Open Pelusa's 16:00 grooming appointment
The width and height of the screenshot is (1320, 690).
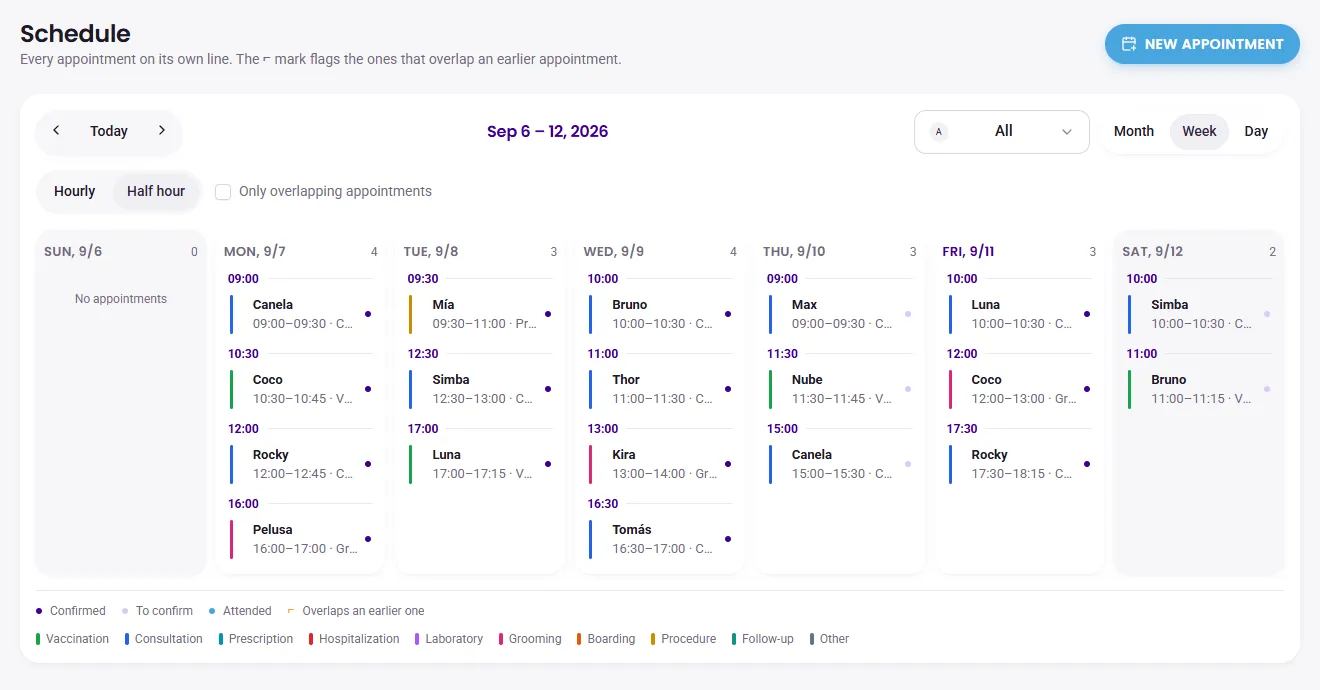click(x=300, y=539)
